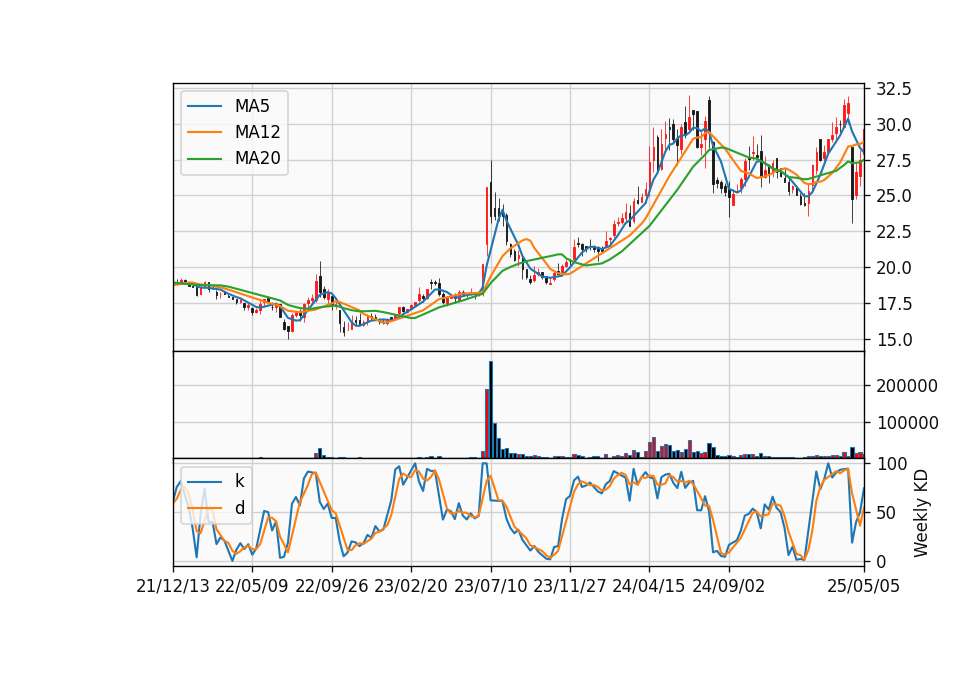Click the blue MA5 legend line
This screenshot has height=690, width=960.
tap(204, 107)
